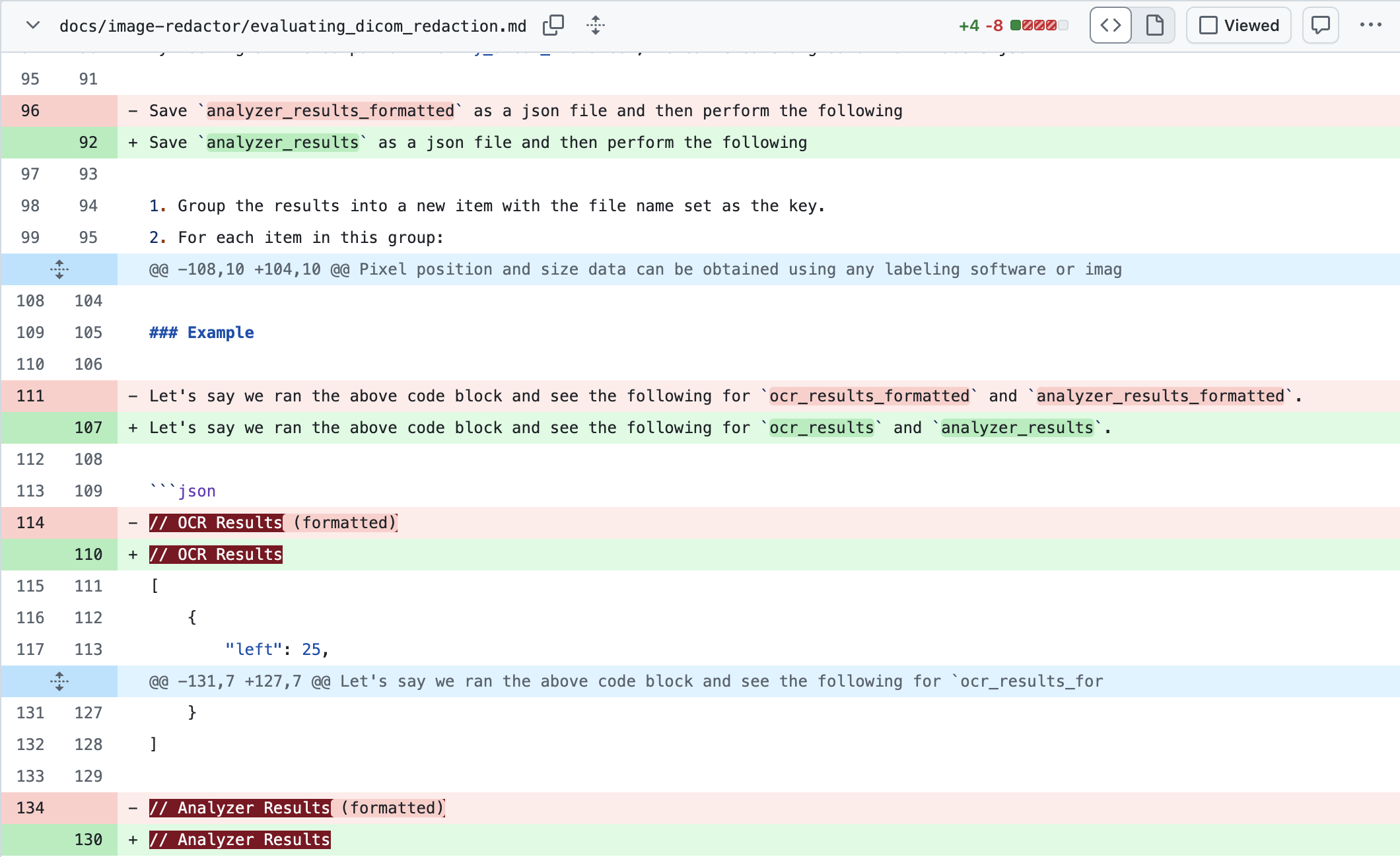
Task: Click added line number 130
Action: [x=88, y=840]
